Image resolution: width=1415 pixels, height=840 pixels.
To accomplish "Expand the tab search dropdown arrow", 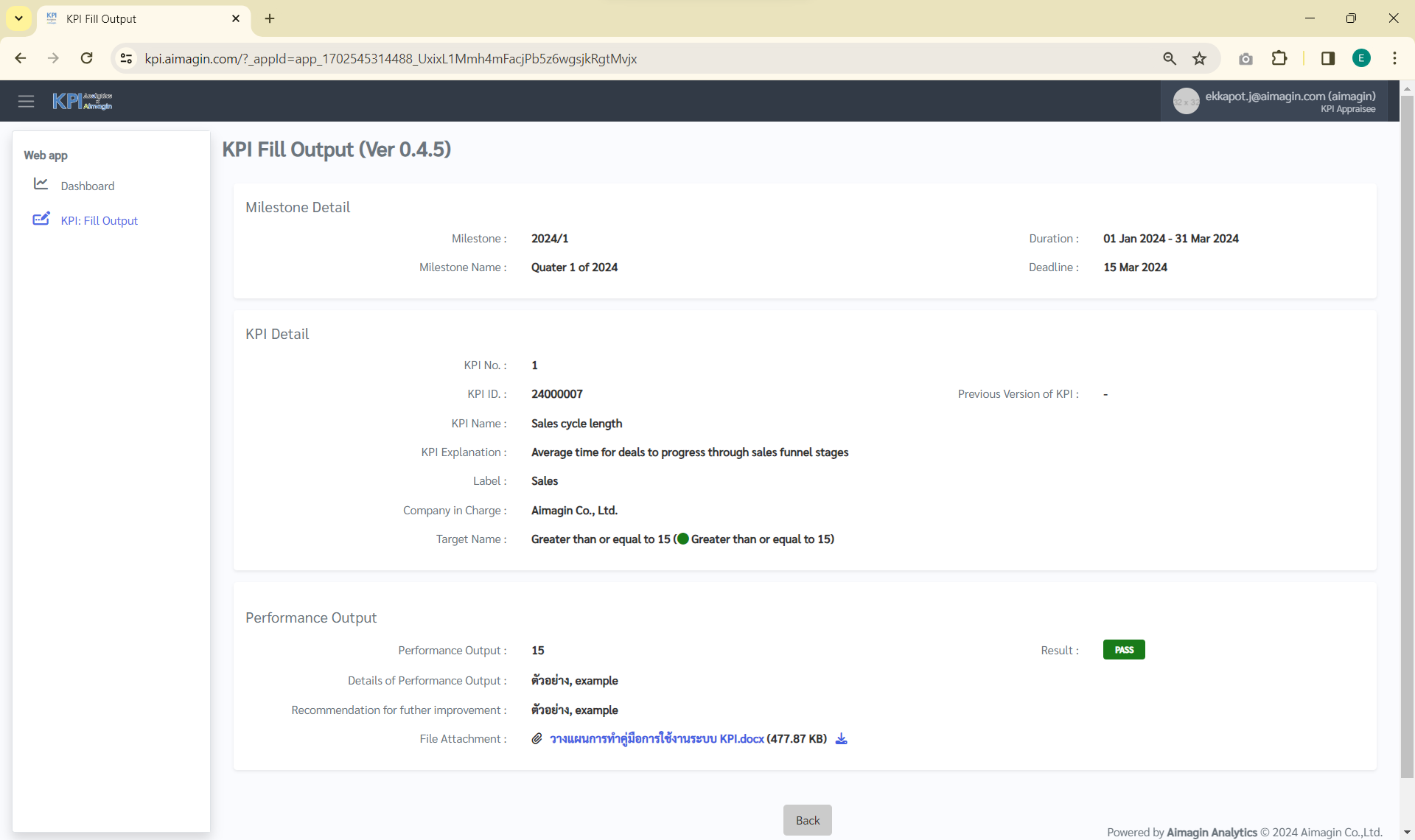I will [18, 18].
